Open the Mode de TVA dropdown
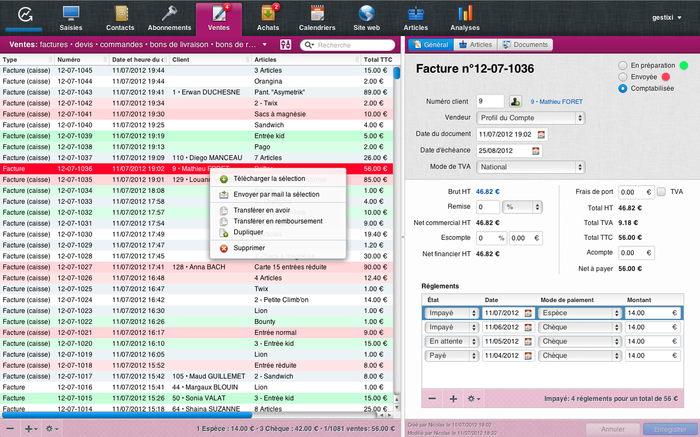The height and width of the screenshot is (437, 700). coord(530,166)
